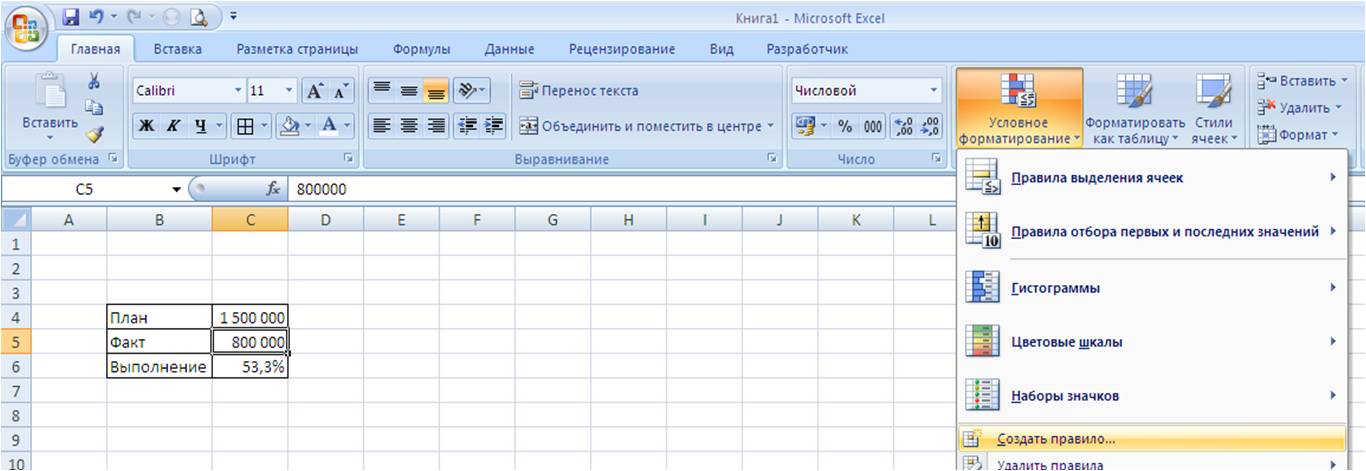The width and height of the screenshot is (1366, 471).
Task: Expand the Name Box dropdown arrow
Action: point(177,189)
